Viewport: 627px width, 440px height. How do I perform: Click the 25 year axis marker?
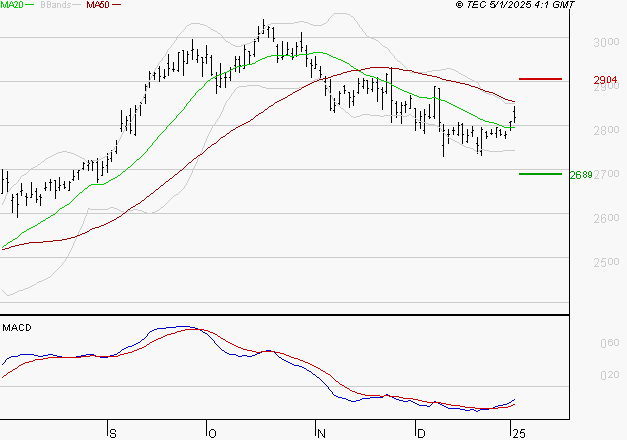(x=519, y=434)
